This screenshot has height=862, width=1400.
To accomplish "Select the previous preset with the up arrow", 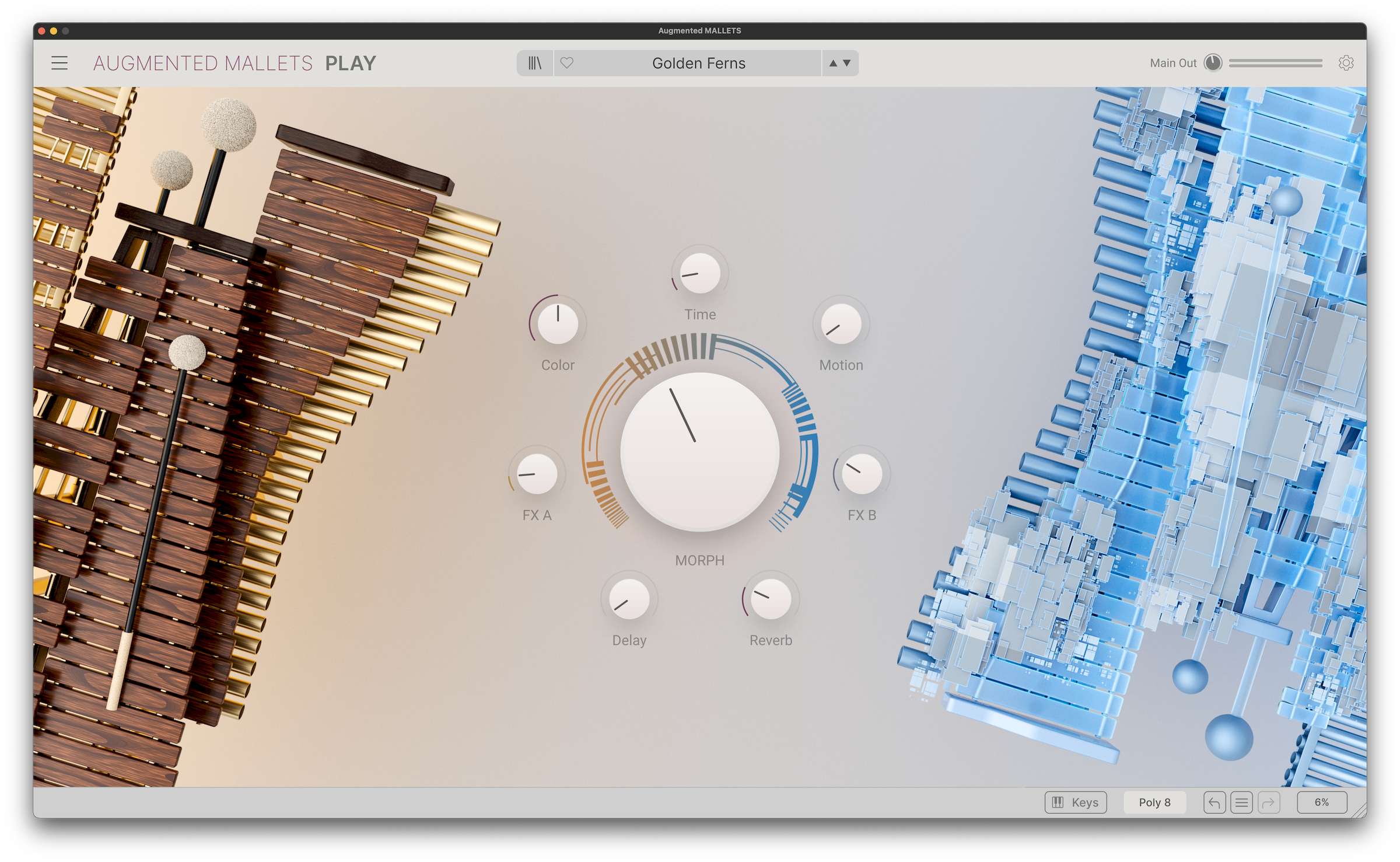I will 833,63.
